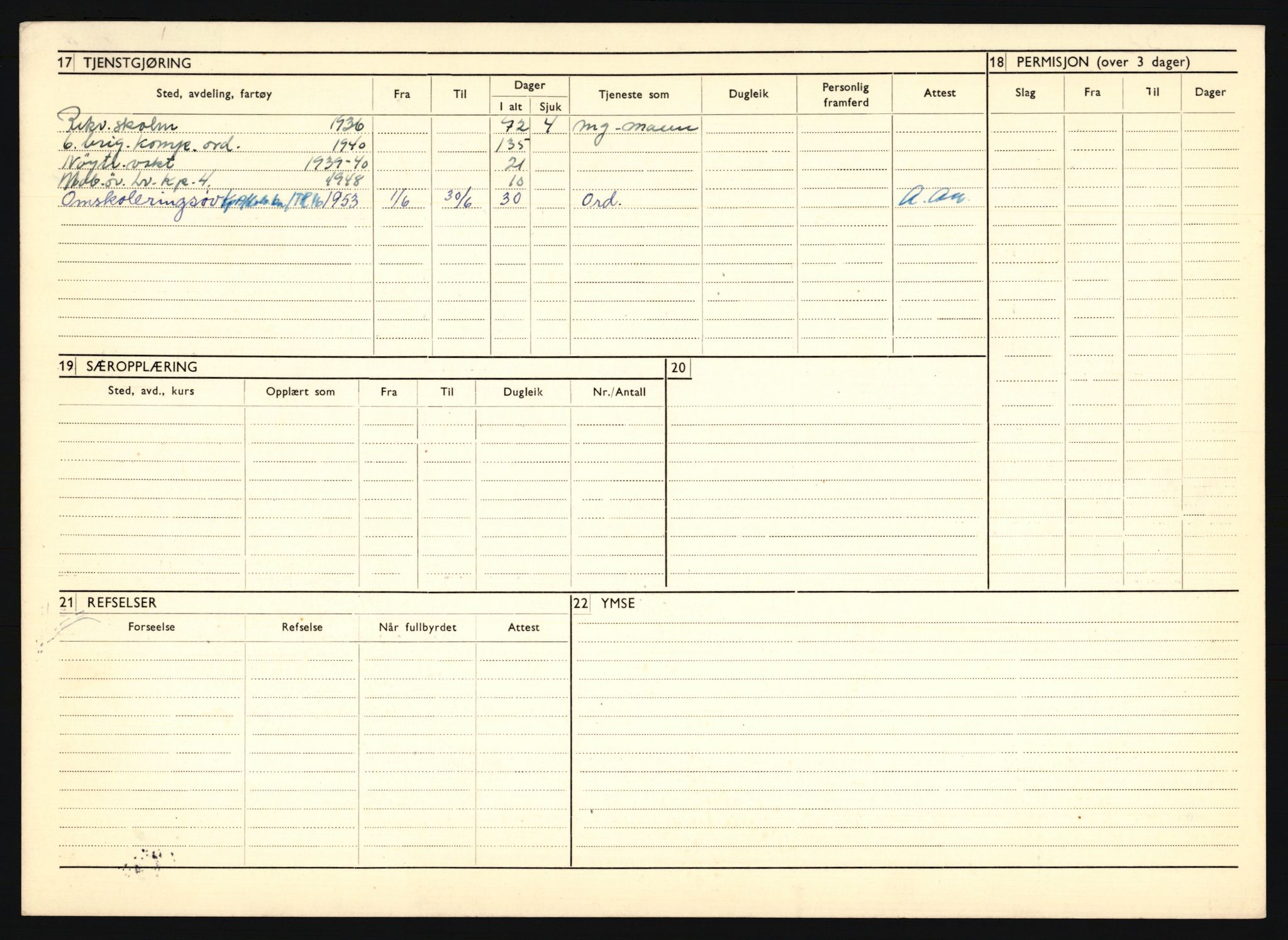Click 'Fra' header in Særopplæring table

click(x=389, y=391)
